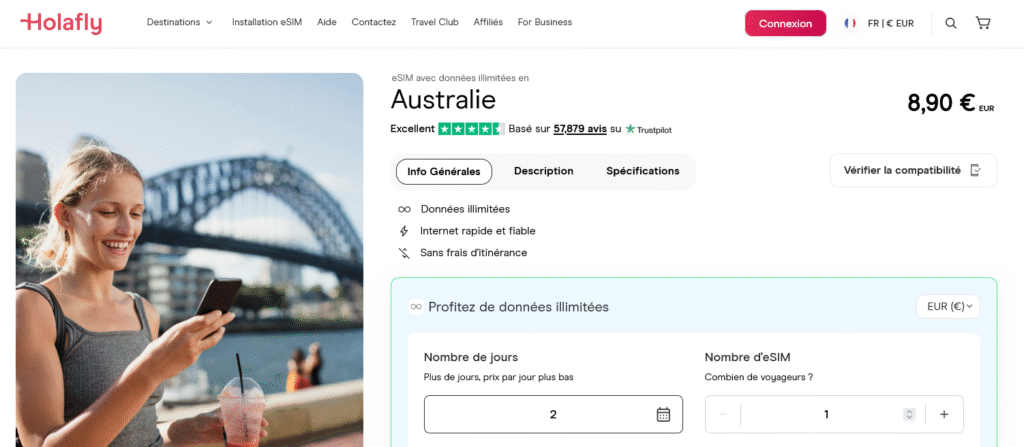Open the EUR (€) currency dropdown
The image size is (1024, 447).
click(x=948, y=306)
